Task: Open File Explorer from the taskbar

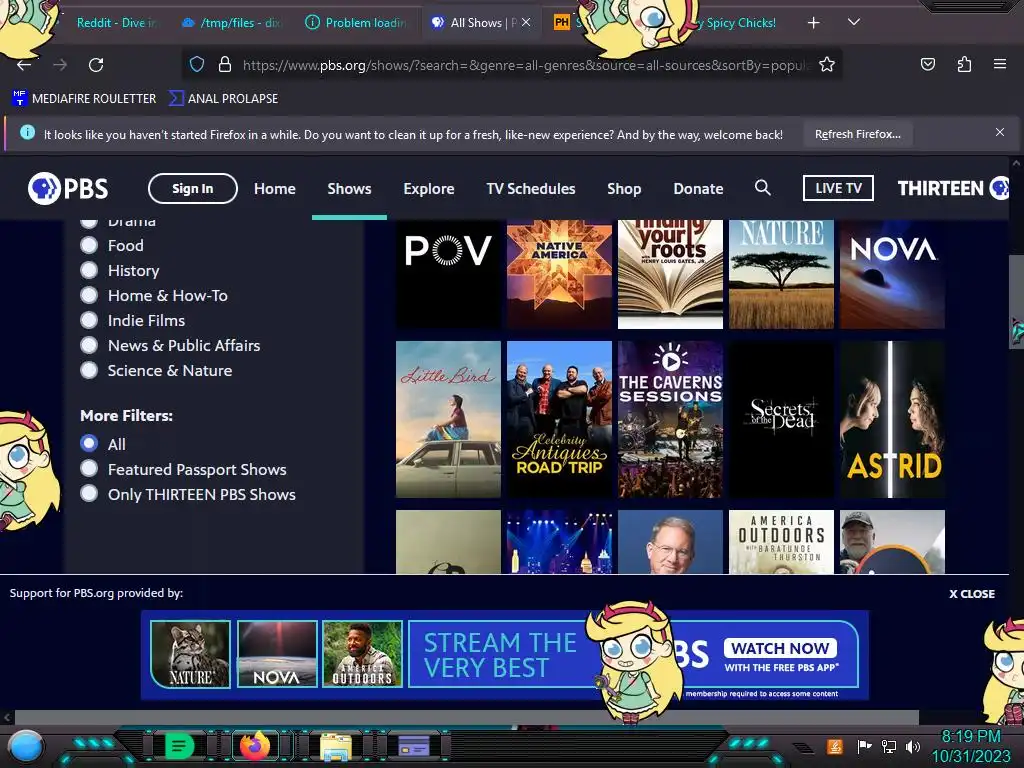Action: (336, 746)
